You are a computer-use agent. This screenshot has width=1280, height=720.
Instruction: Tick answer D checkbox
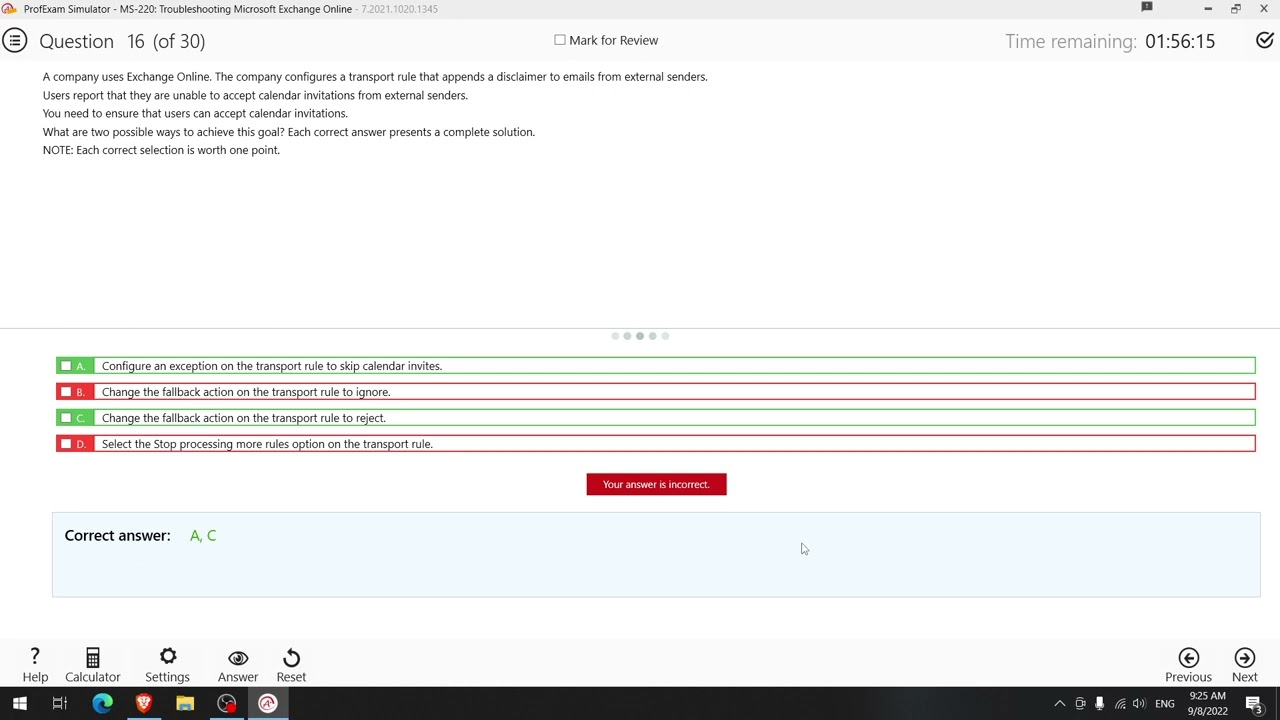click(66, 444)
